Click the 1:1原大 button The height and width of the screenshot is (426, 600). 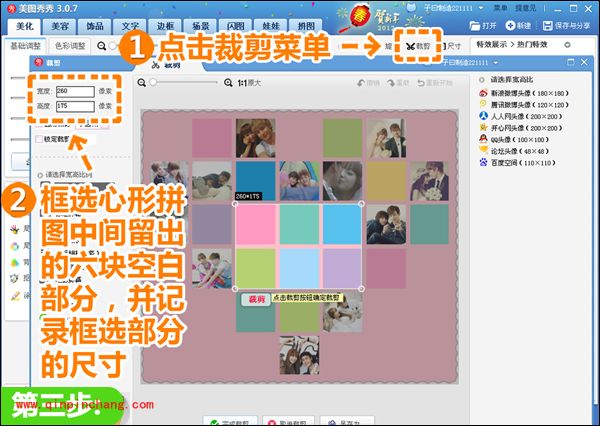point(249,83)
